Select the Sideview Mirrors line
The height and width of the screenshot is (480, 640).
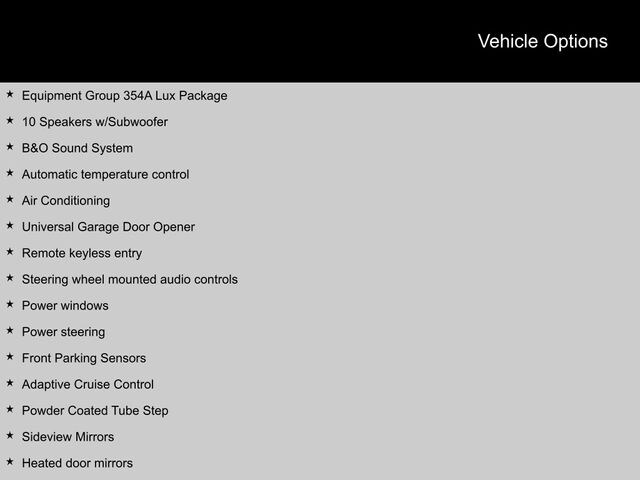click(x=68, y=437)
